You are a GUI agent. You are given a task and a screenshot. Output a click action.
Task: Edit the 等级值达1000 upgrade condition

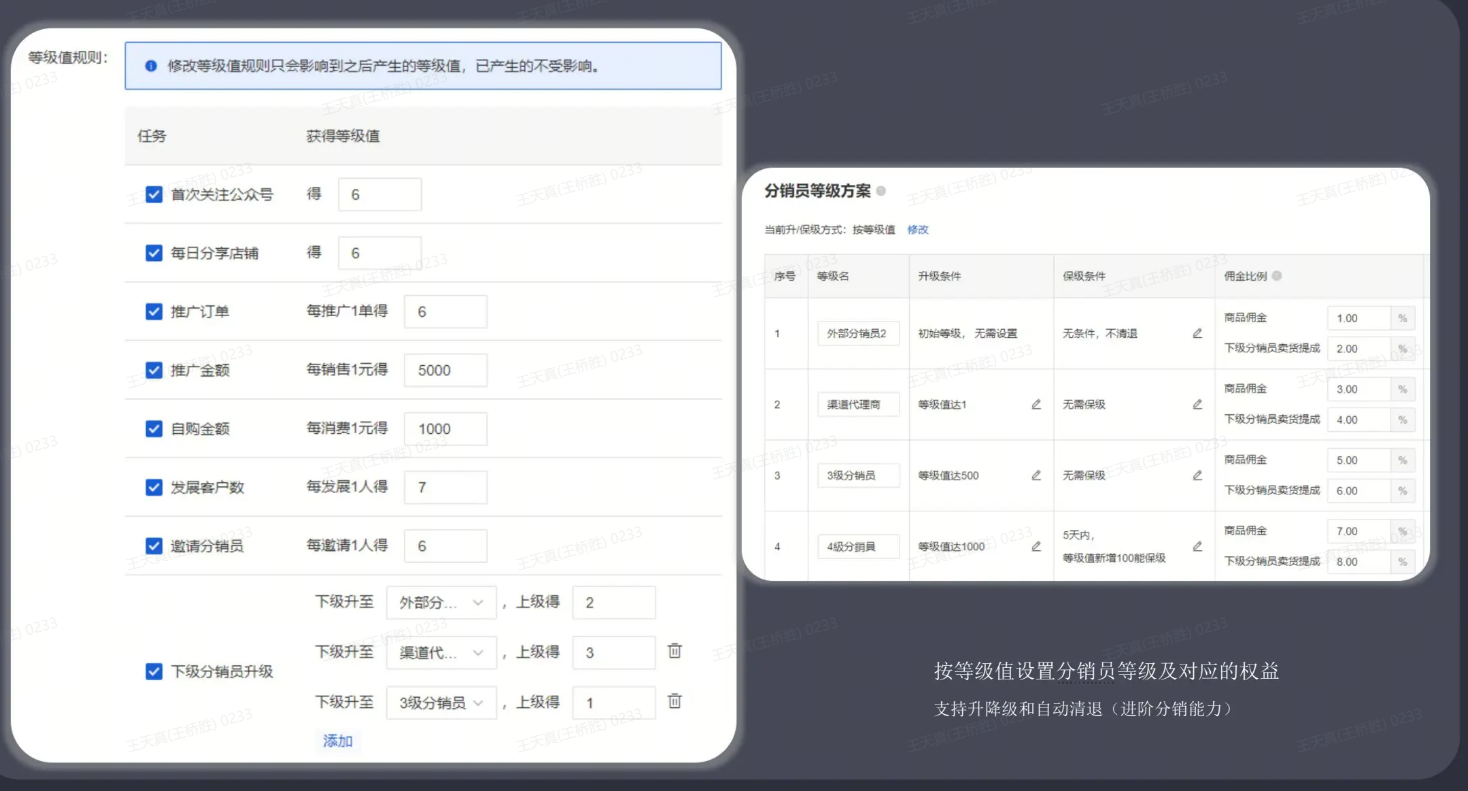click(x=1036, y=546)
